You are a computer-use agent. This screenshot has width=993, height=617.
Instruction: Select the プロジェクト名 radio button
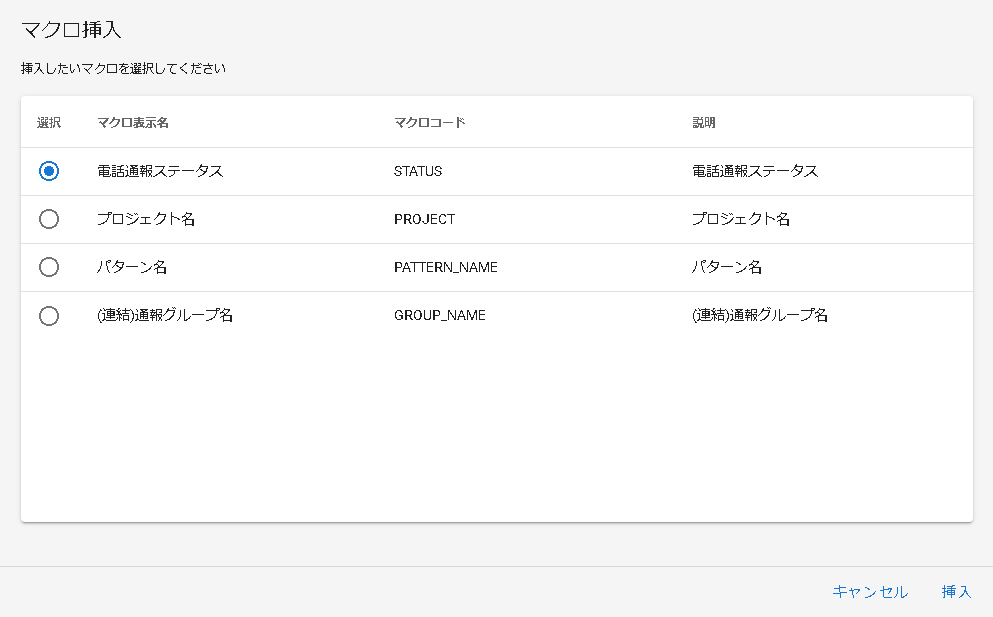coord(49,219)
